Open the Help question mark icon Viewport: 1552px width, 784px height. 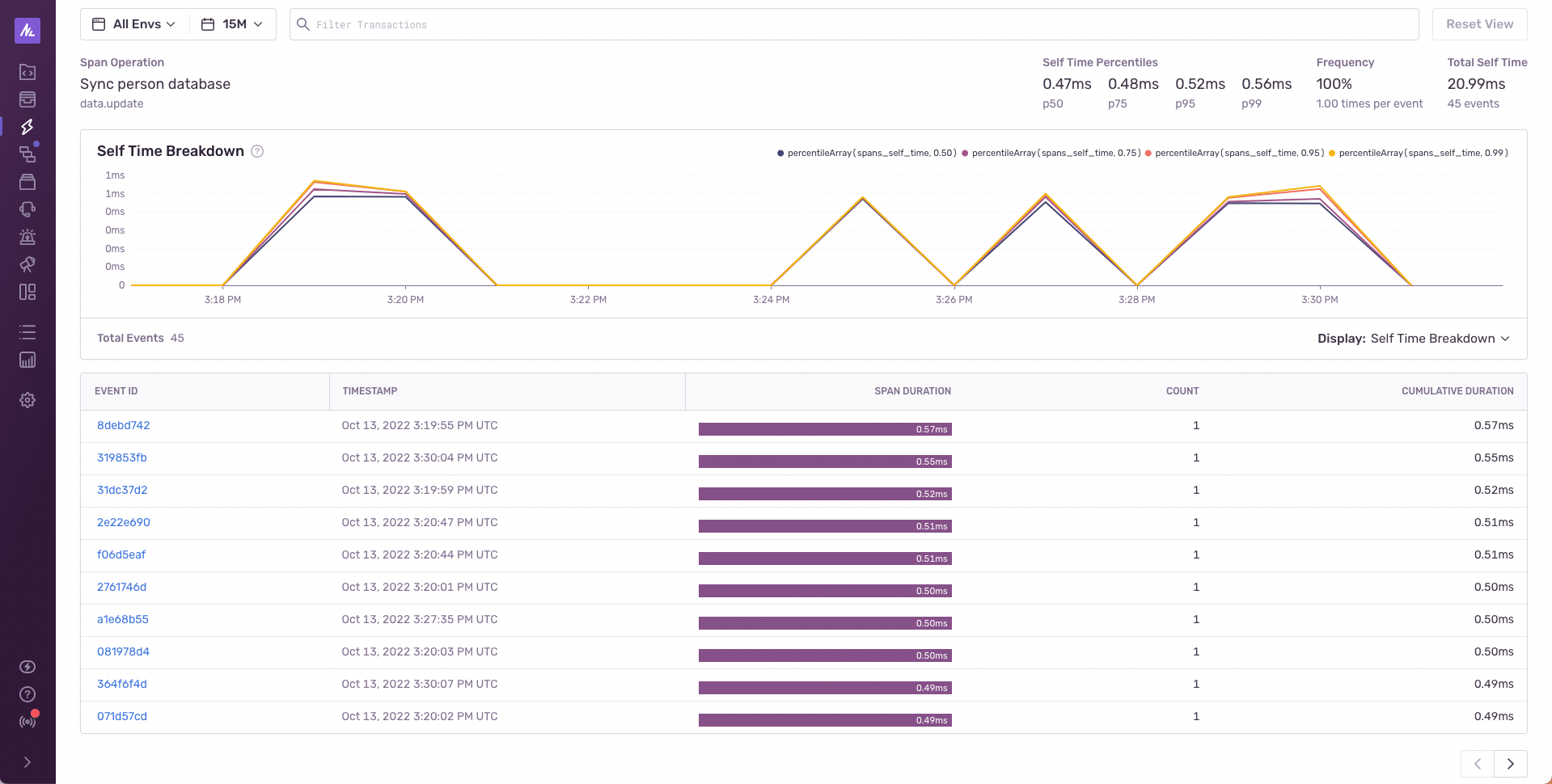tap(27, 694)
